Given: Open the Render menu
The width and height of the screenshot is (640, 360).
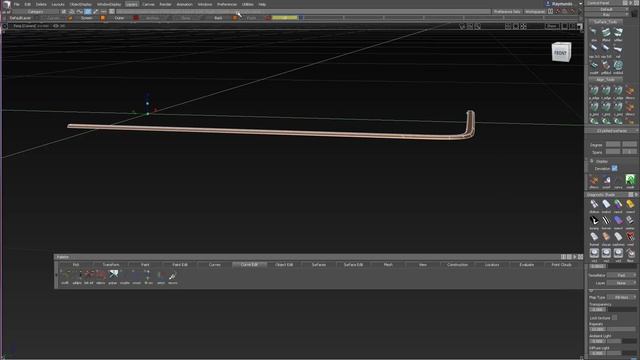Looking at the screenshot, I should click(x=165, y=4).
